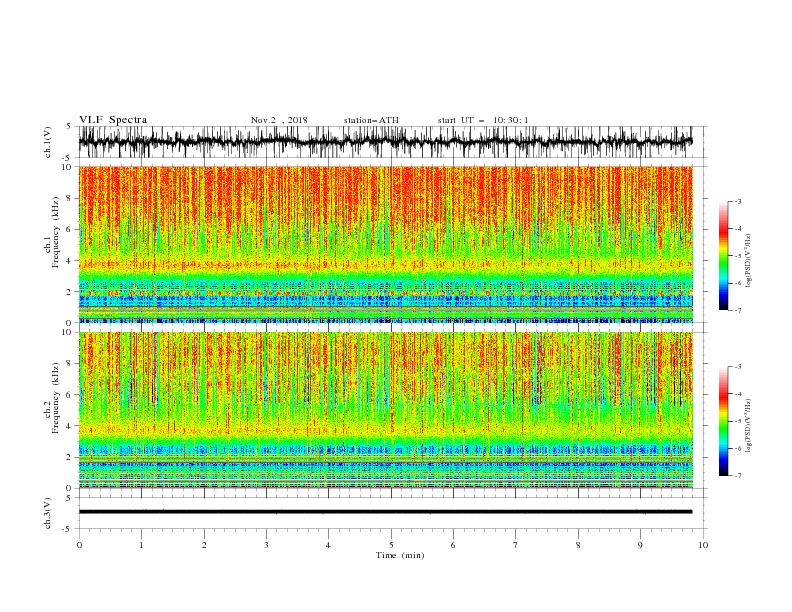Select the "Nov.2 , 2018" date label

(279, 120)
